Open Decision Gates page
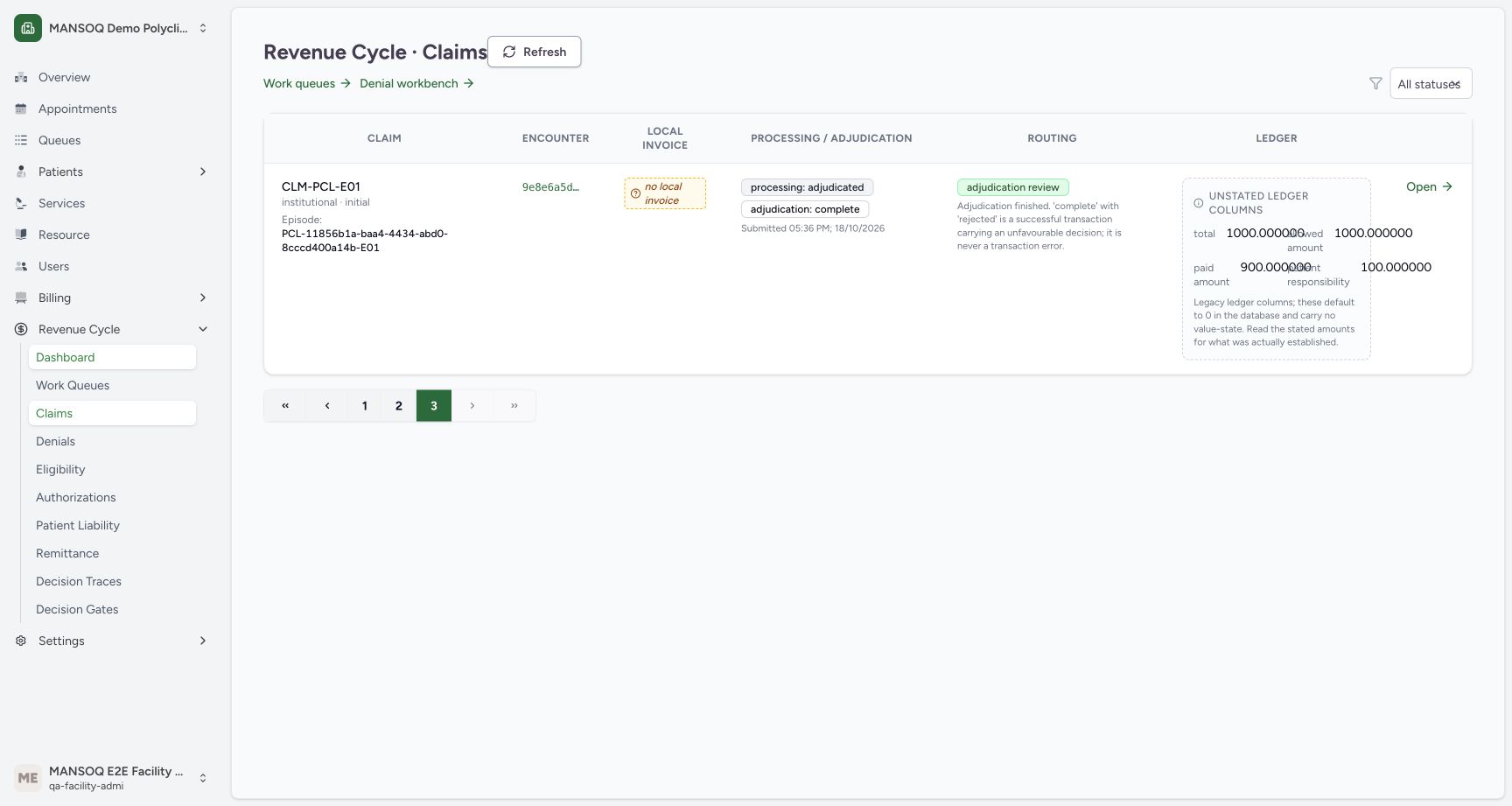Image resolution: width=1512 pixels, height=806 pixels. tap(112, 609)
